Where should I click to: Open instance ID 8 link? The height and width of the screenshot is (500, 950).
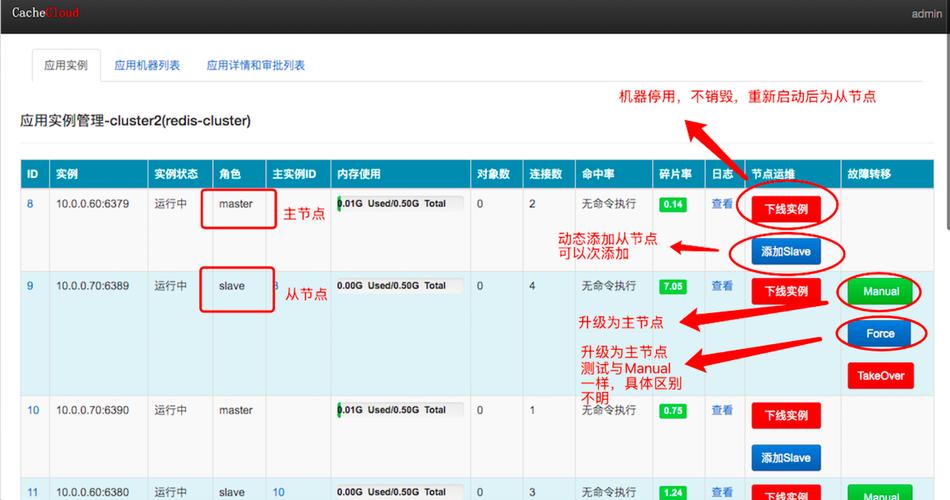pyautogui.click(x=30, y=204)
